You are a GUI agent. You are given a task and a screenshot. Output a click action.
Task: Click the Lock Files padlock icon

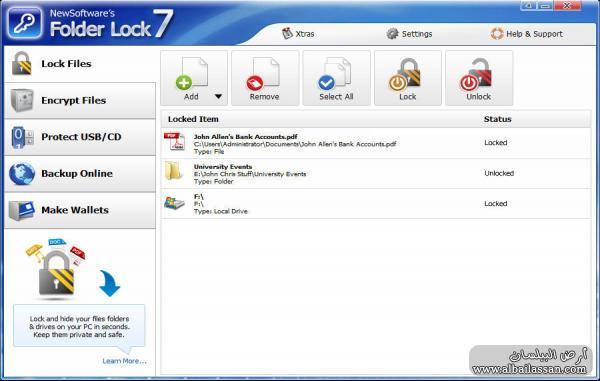coord(21,63)
